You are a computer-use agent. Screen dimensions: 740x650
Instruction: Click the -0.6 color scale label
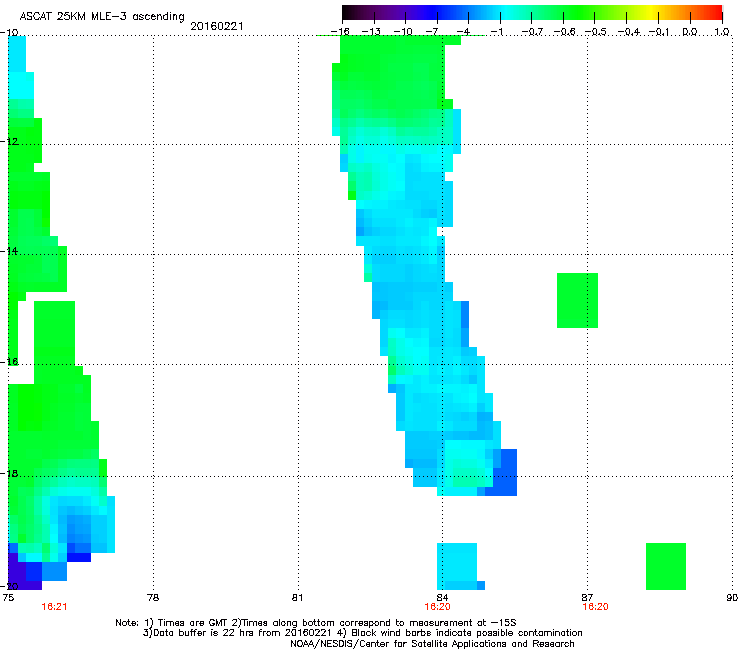point(564,32)
